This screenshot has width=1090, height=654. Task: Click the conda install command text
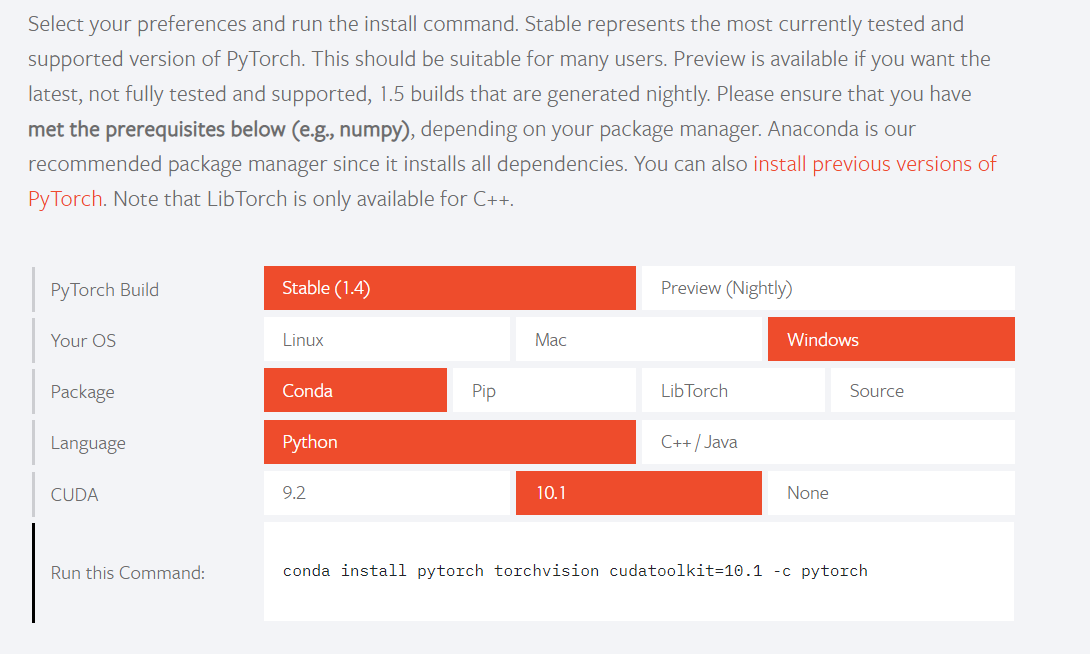[x=575, y=571]
